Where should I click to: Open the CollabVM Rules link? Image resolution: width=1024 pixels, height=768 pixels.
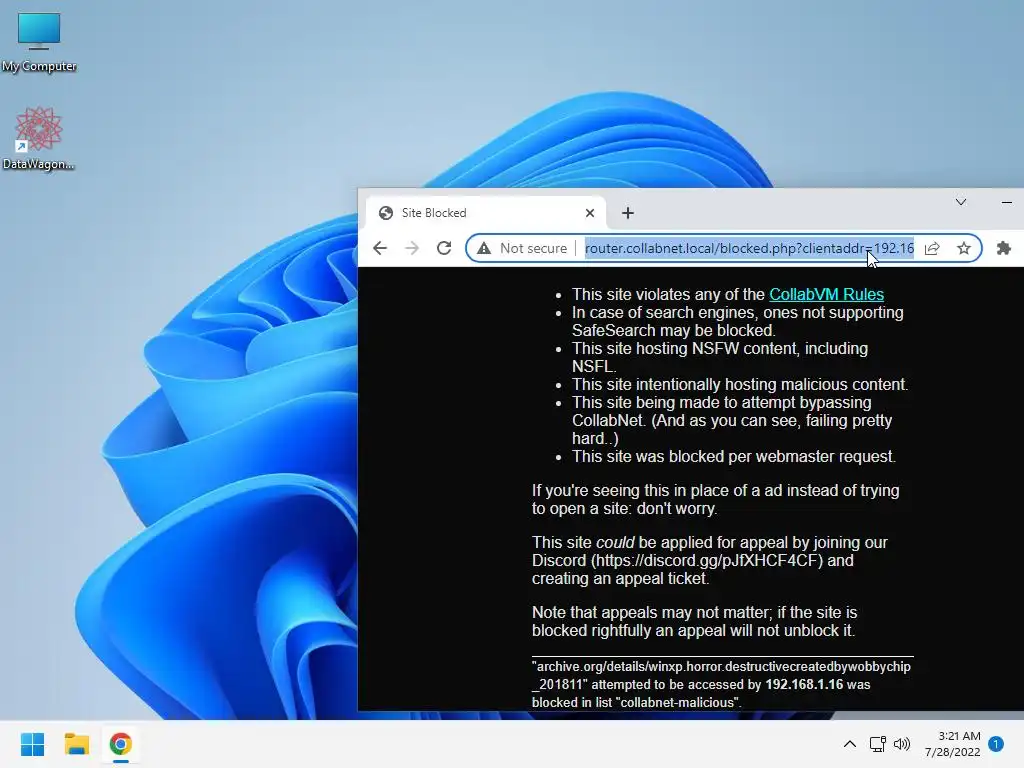click(x=826, y=295)
